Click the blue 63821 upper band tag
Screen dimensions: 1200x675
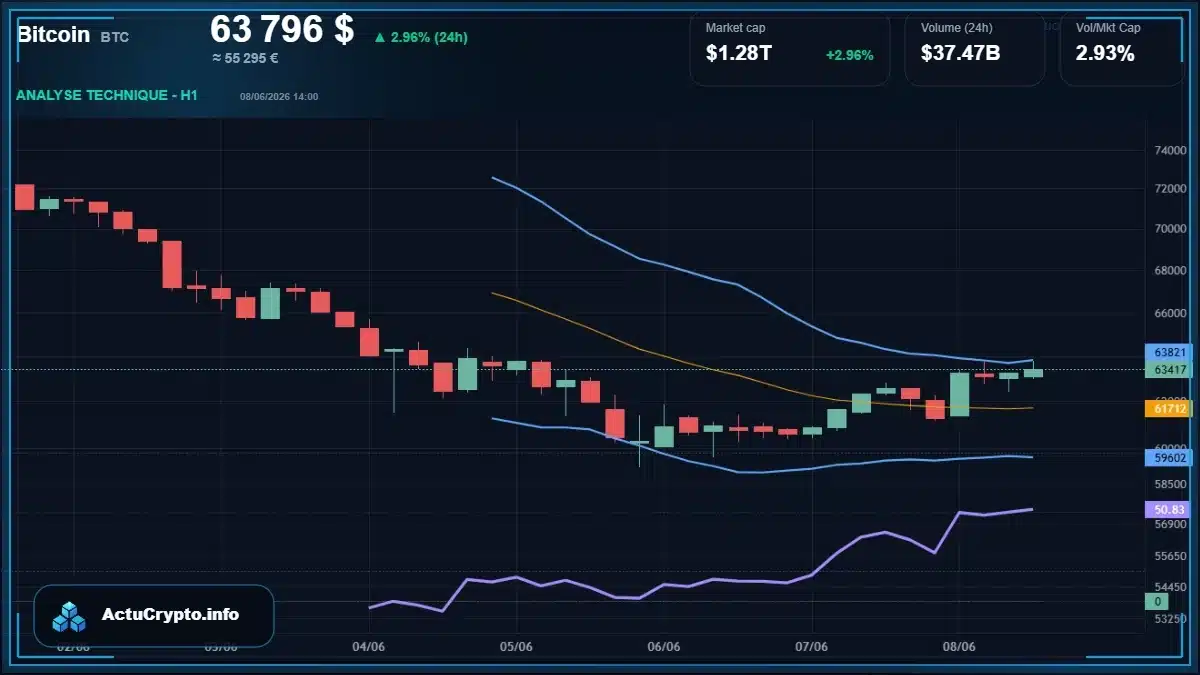click(x=1169, y=352)
